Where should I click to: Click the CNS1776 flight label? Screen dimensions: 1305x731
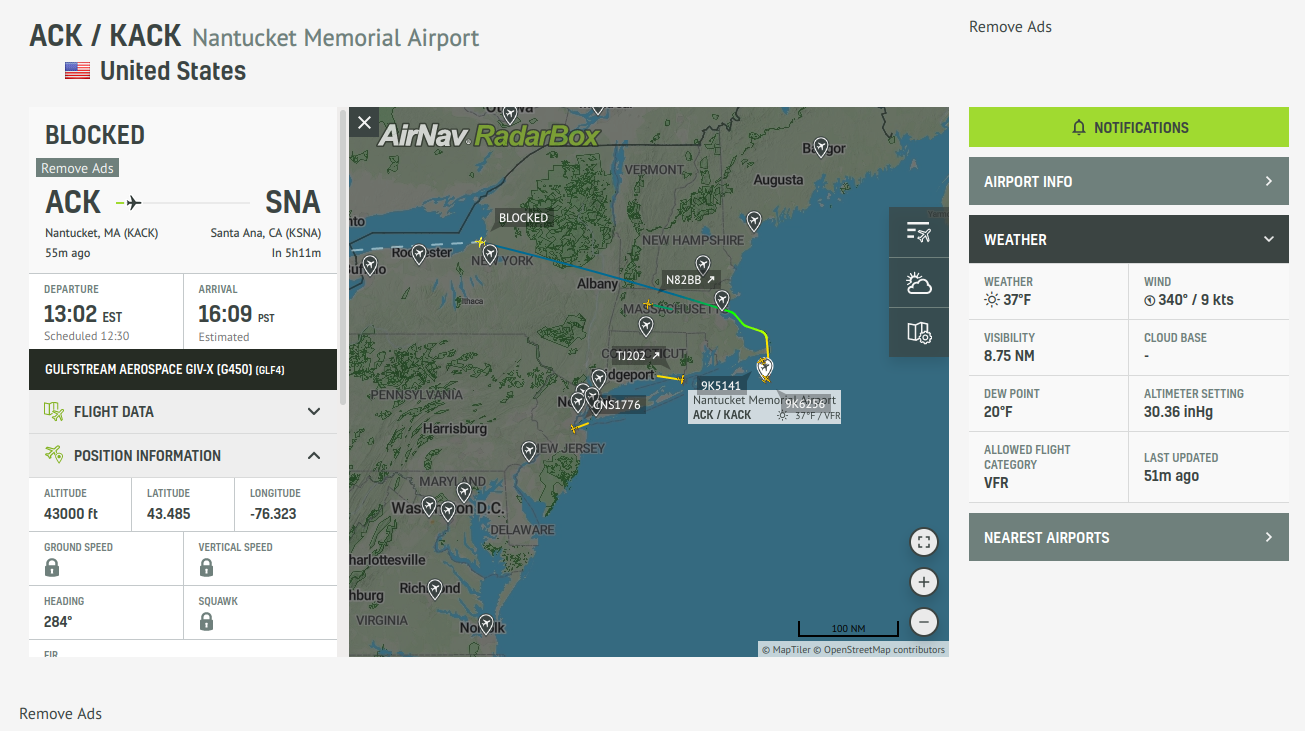pos(617,405)
